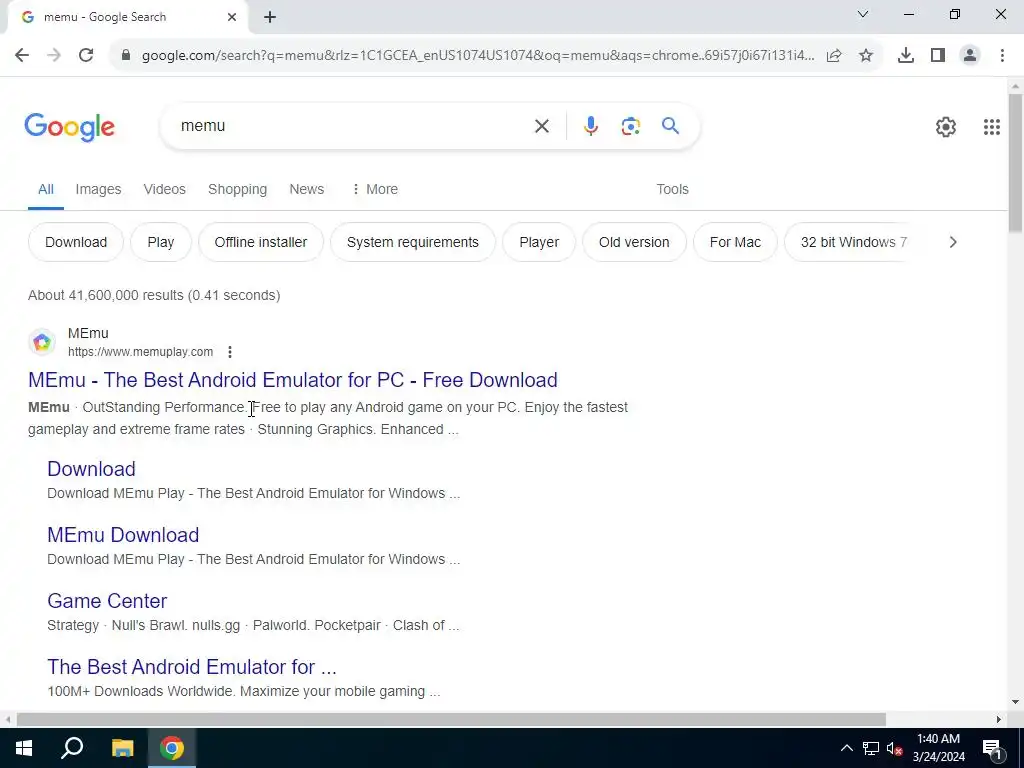Click the About 41,600,000 results text
The image size is (1024, 768).
(x=154, y=295)
